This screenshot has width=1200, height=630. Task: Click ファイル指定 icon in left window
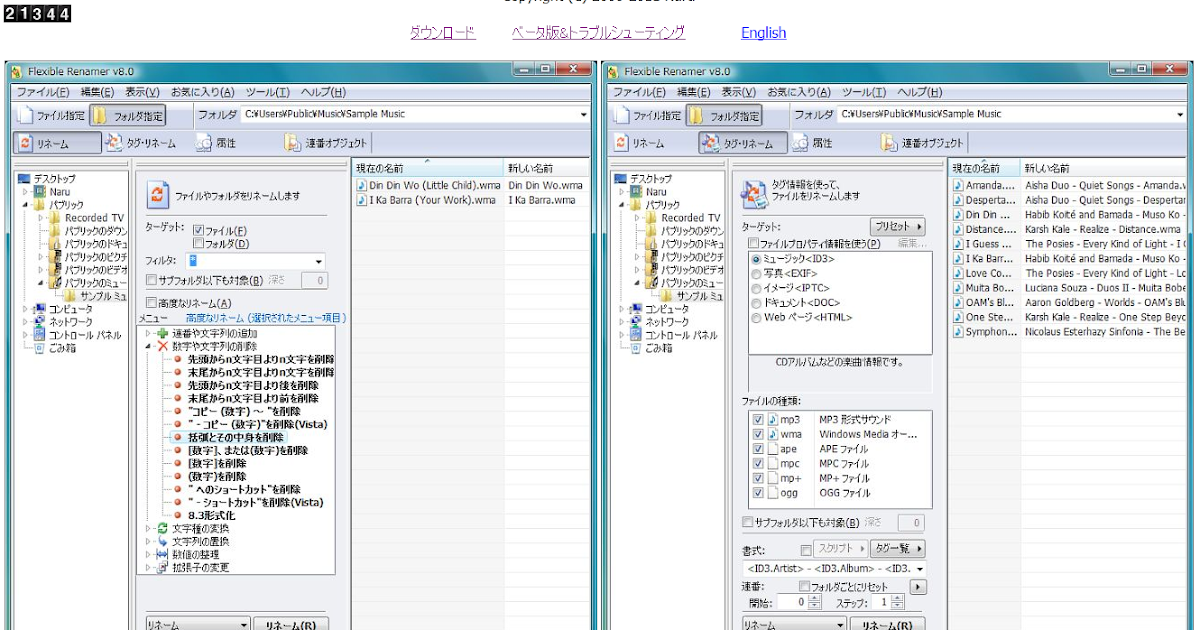tap(25, 115)
